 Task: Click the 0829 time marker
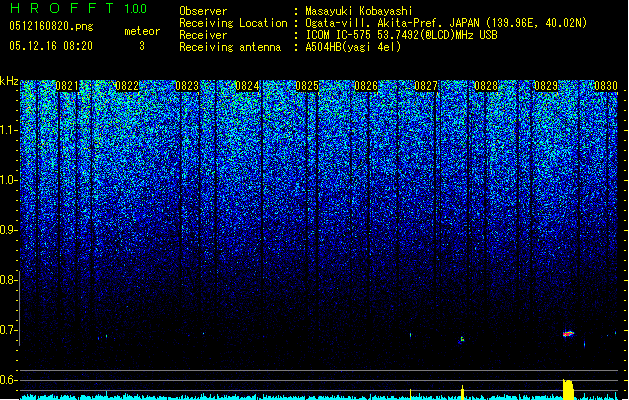(546, 86)
